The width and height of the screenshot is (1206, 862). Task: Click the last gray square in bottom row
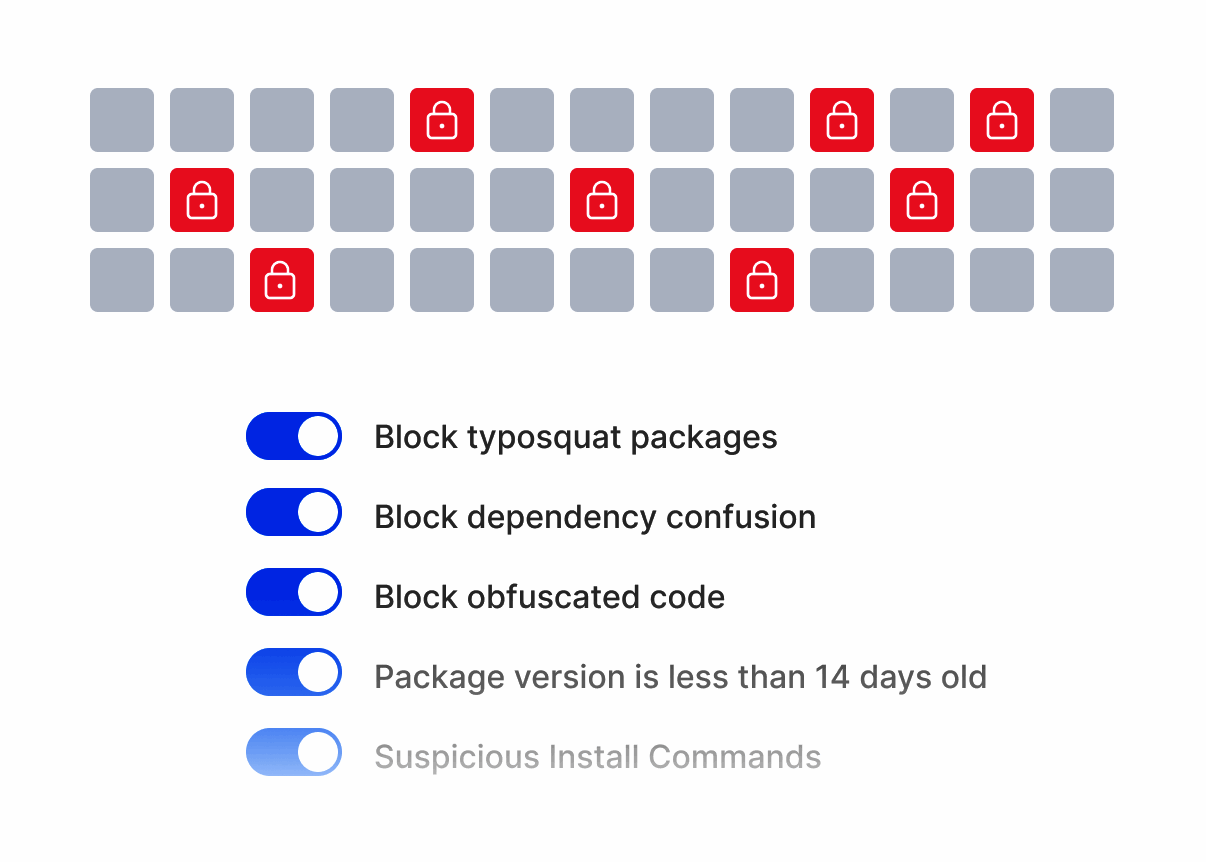click(x=1082, y=280)
